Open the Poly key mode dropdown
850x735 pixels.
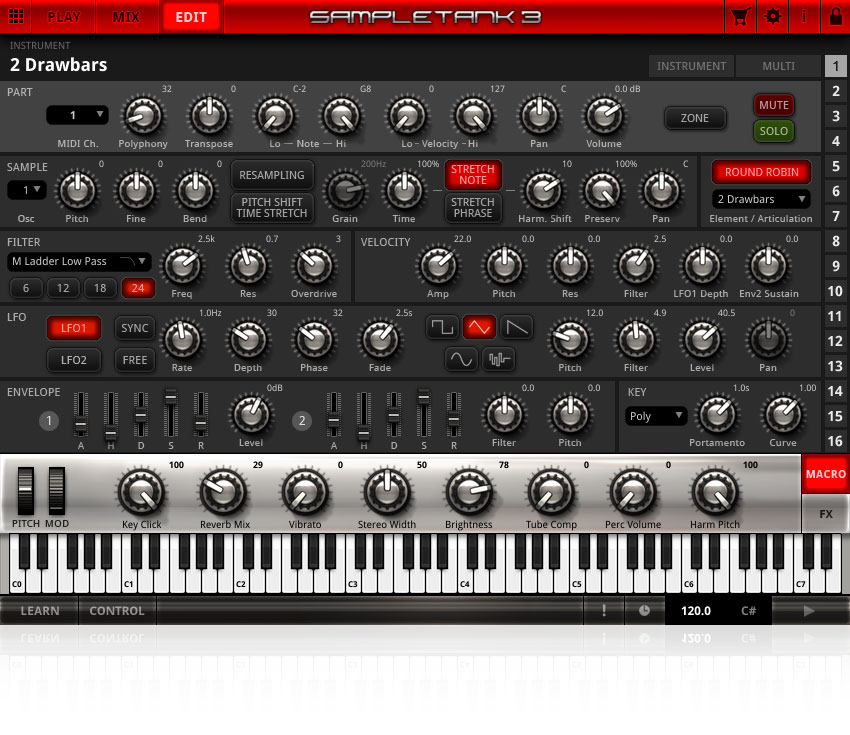click(x=656, y=415)
